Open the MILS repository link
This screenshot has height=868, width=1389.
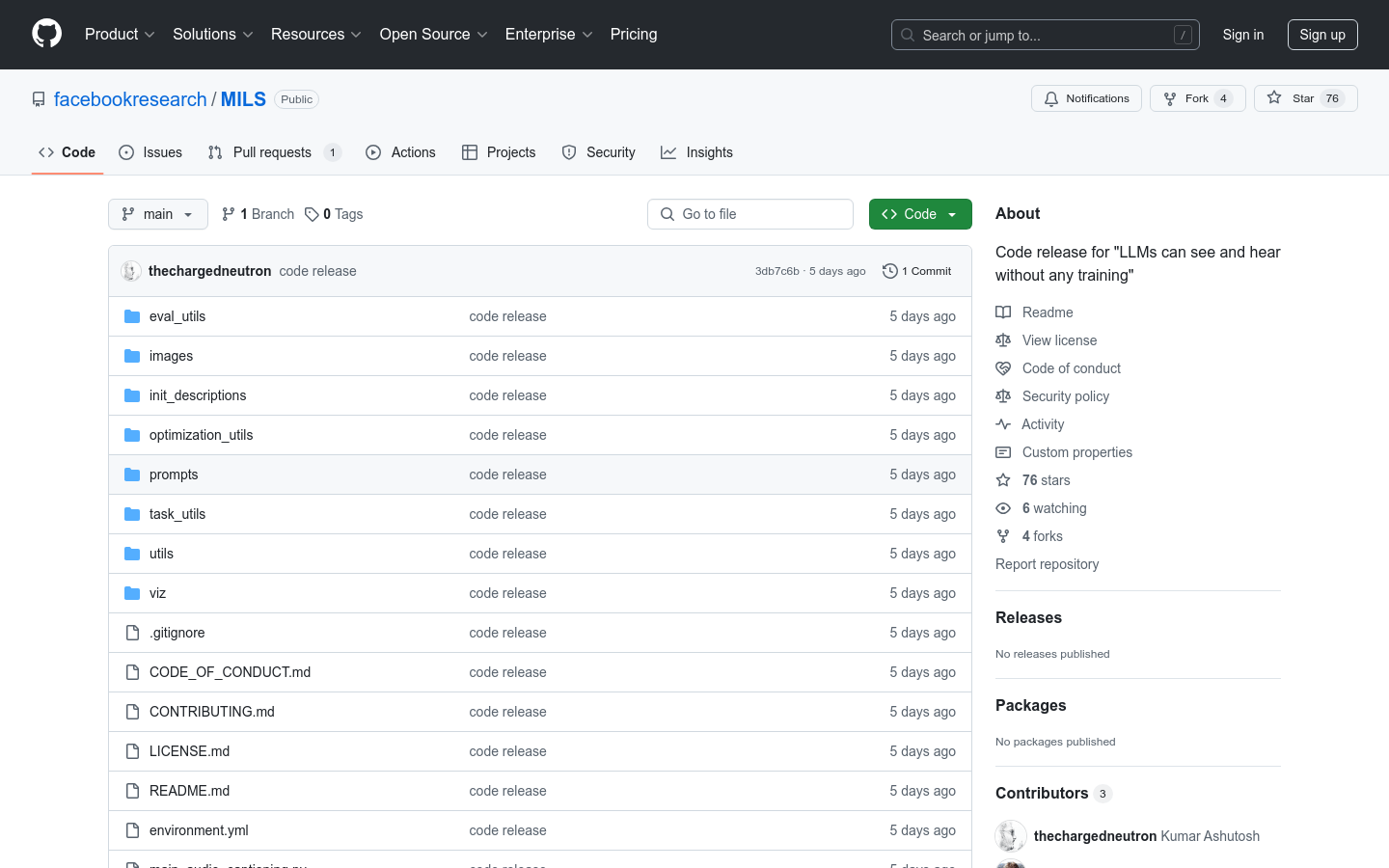point(243,99)
